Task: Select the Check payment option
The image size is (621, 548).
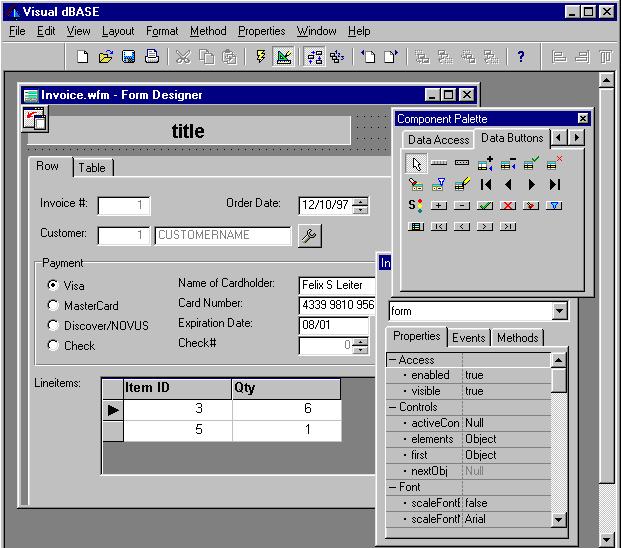Action: (53, 345)
